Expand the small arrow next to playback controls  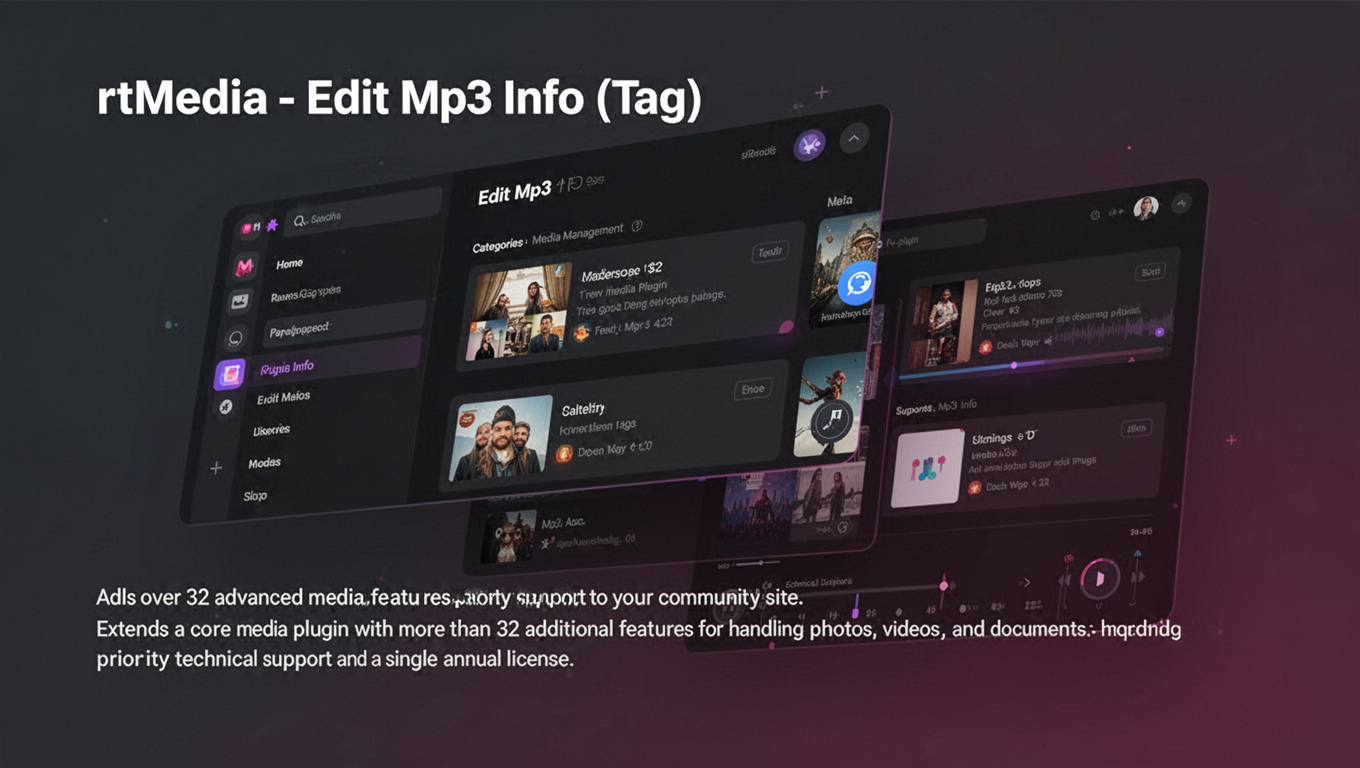point(1026,580)
